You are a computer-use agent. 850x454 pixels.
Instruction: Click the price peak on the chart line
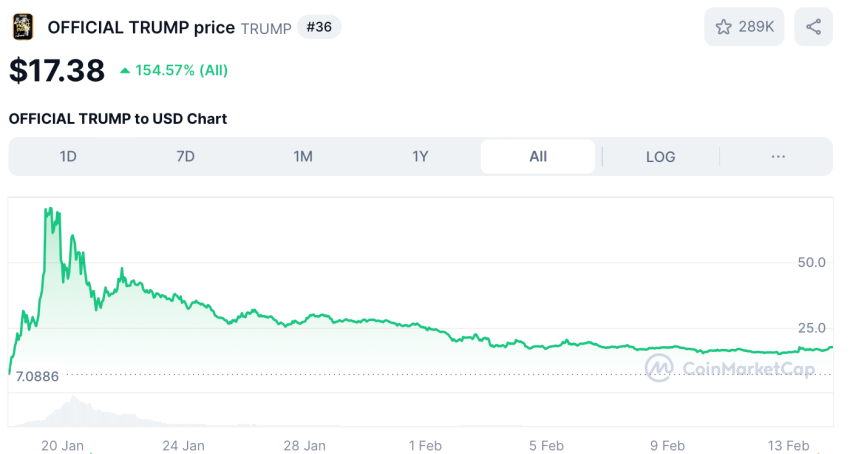coord(49,208)
